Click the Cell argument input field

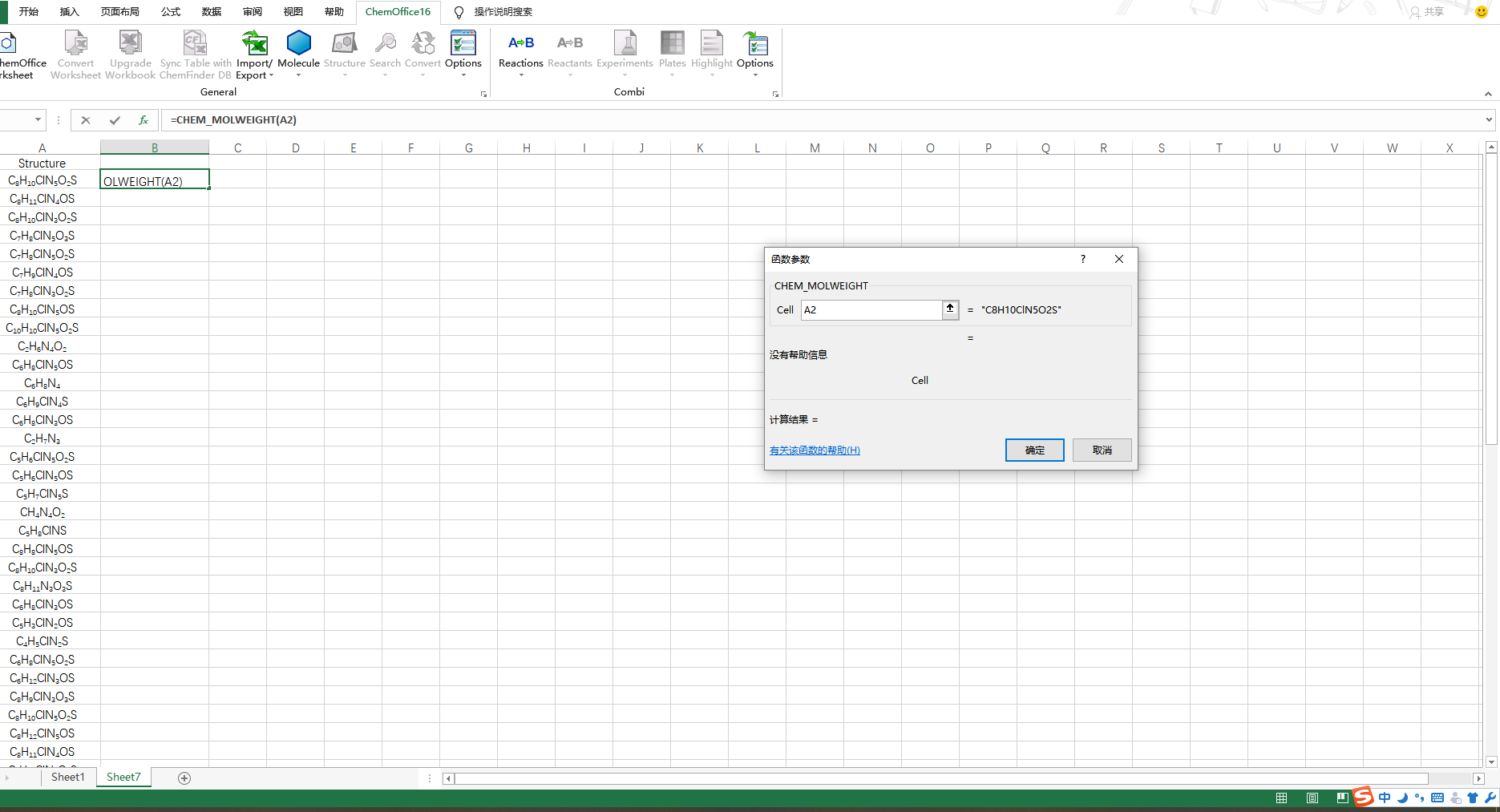click(871, 309)
